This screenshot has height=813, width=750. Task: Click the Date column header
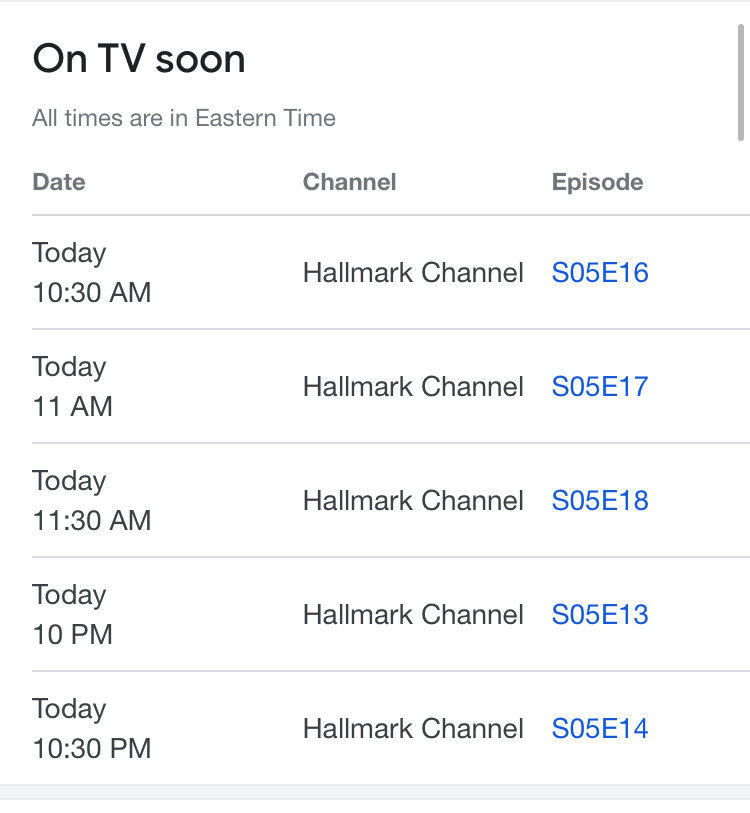[59, 182]
